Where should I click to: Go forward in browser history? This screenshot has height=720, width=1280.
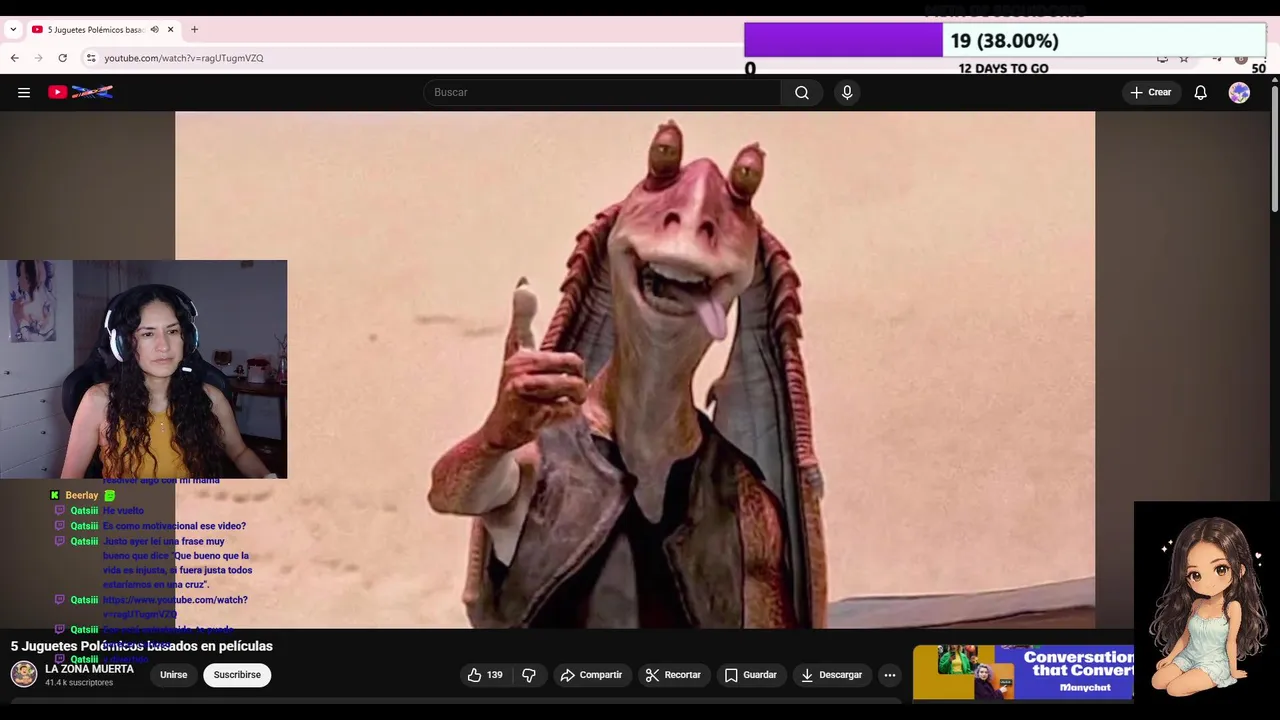39,58
